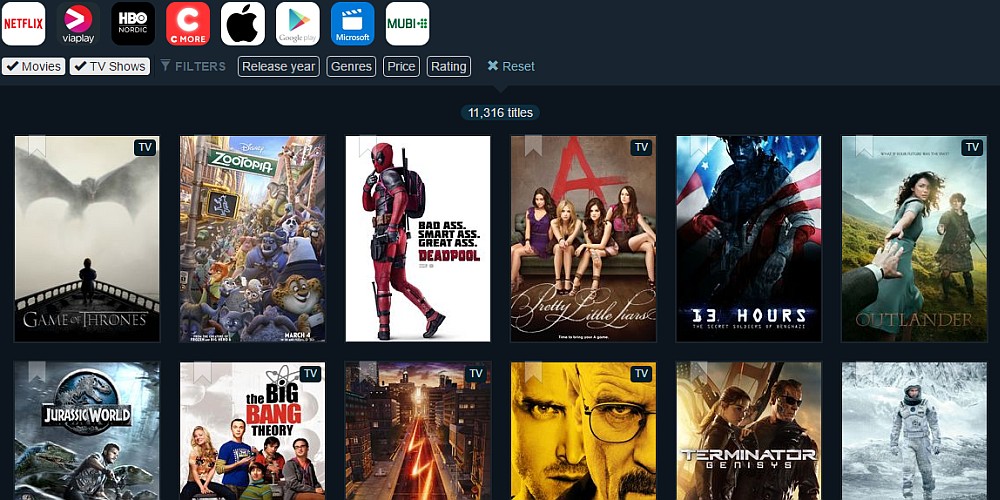Bookmark Jurassic World with ribbon icon
This screenshot has width=1000, height=500.
[x=37, y=372]
